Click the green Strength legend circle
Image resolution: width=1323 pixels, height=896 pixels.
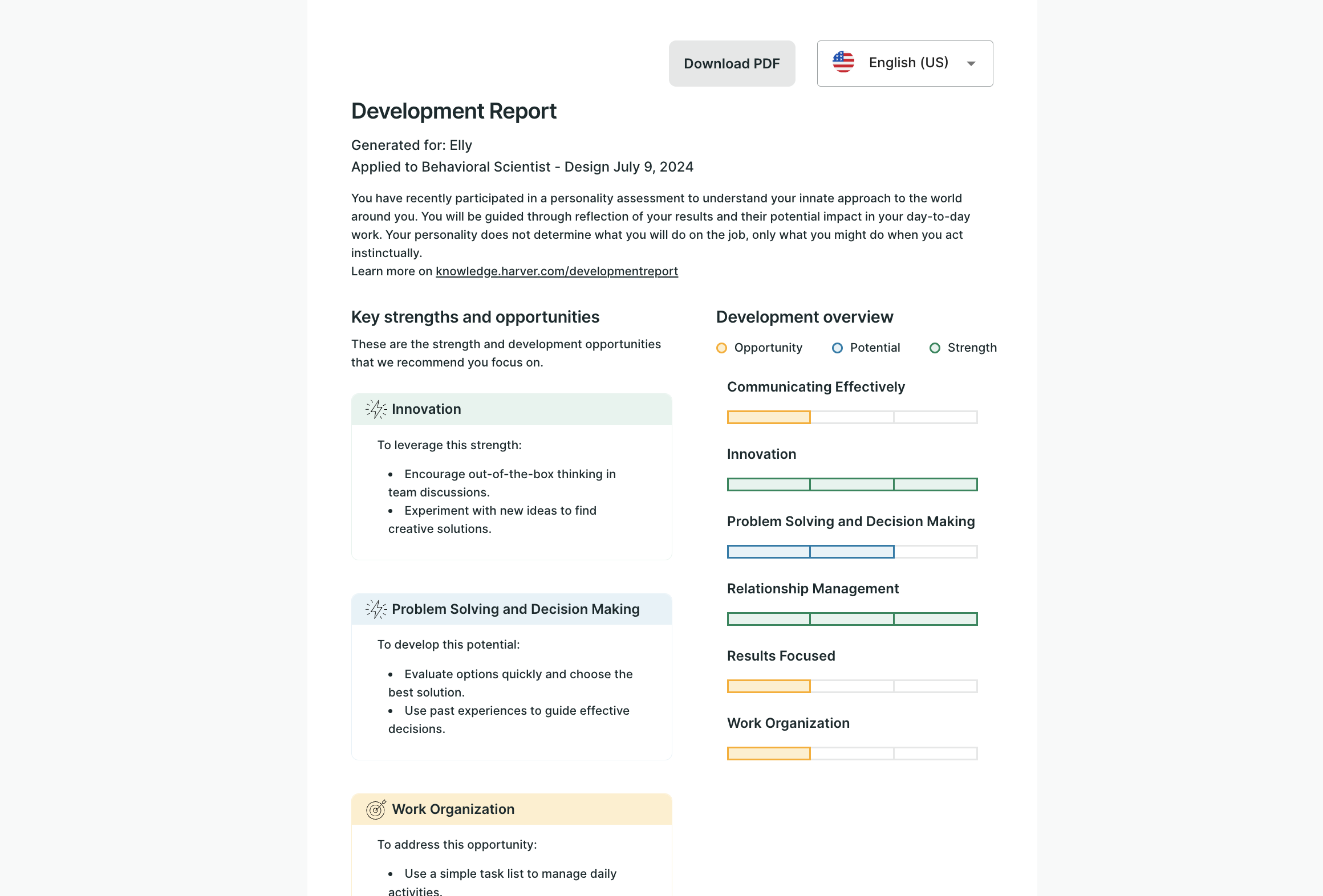click(935, 348)
